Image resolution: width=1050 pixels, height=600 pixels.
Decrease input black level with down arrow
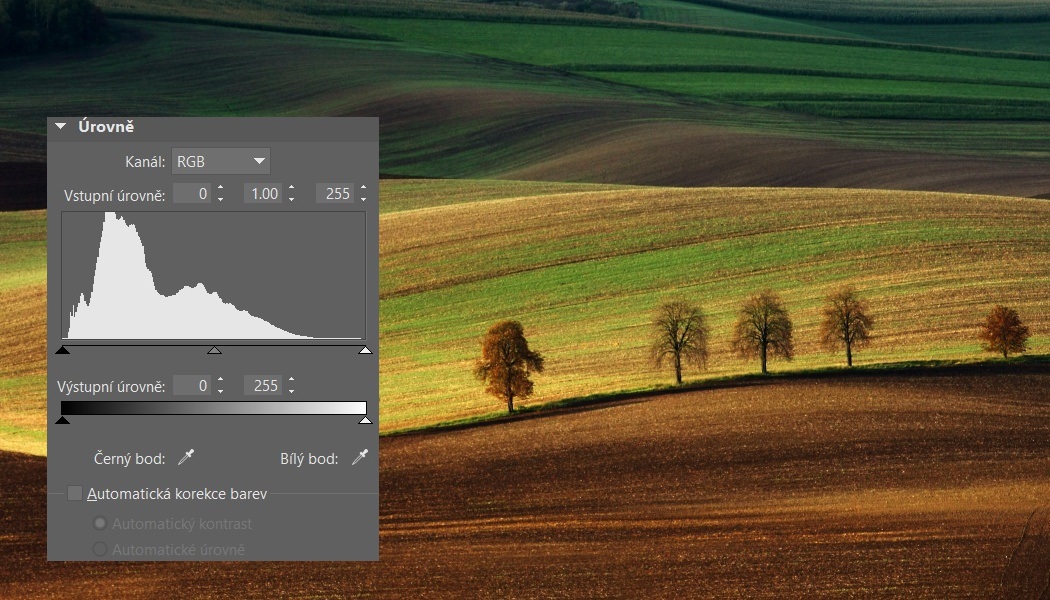[x=220, y=199]
